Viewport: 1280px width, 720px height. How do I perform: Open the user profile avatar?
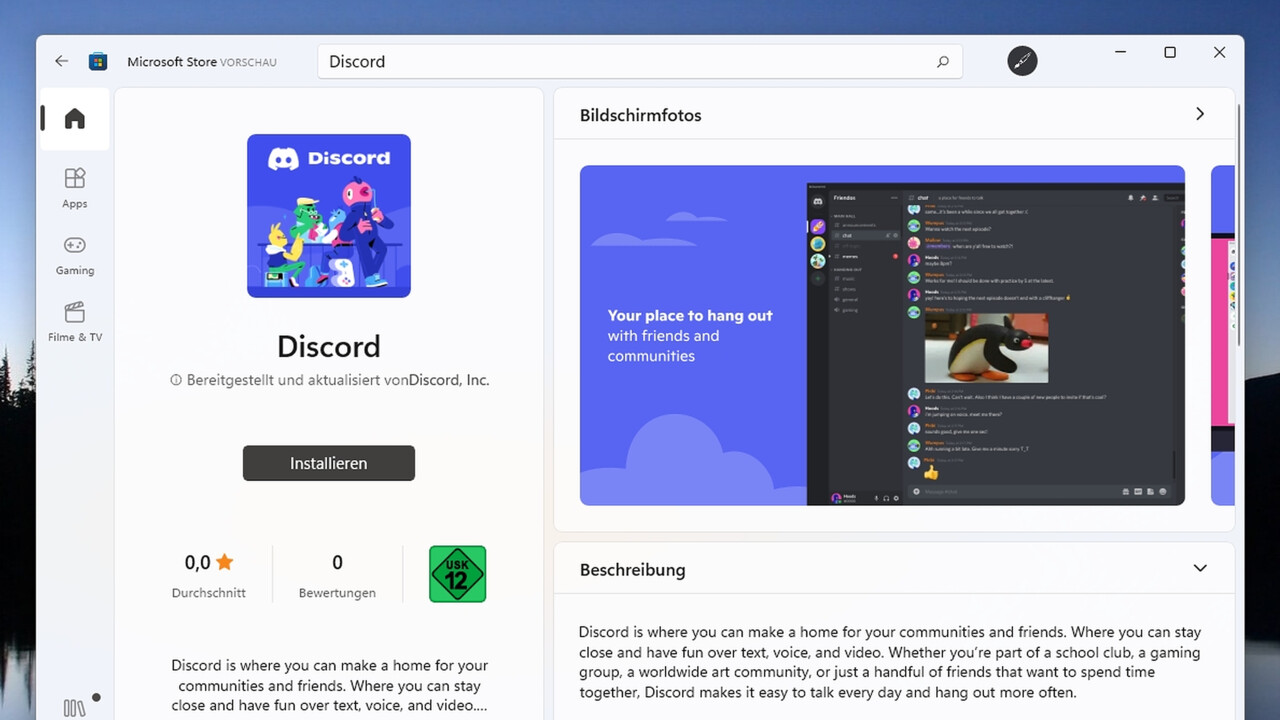point(1022,61)
